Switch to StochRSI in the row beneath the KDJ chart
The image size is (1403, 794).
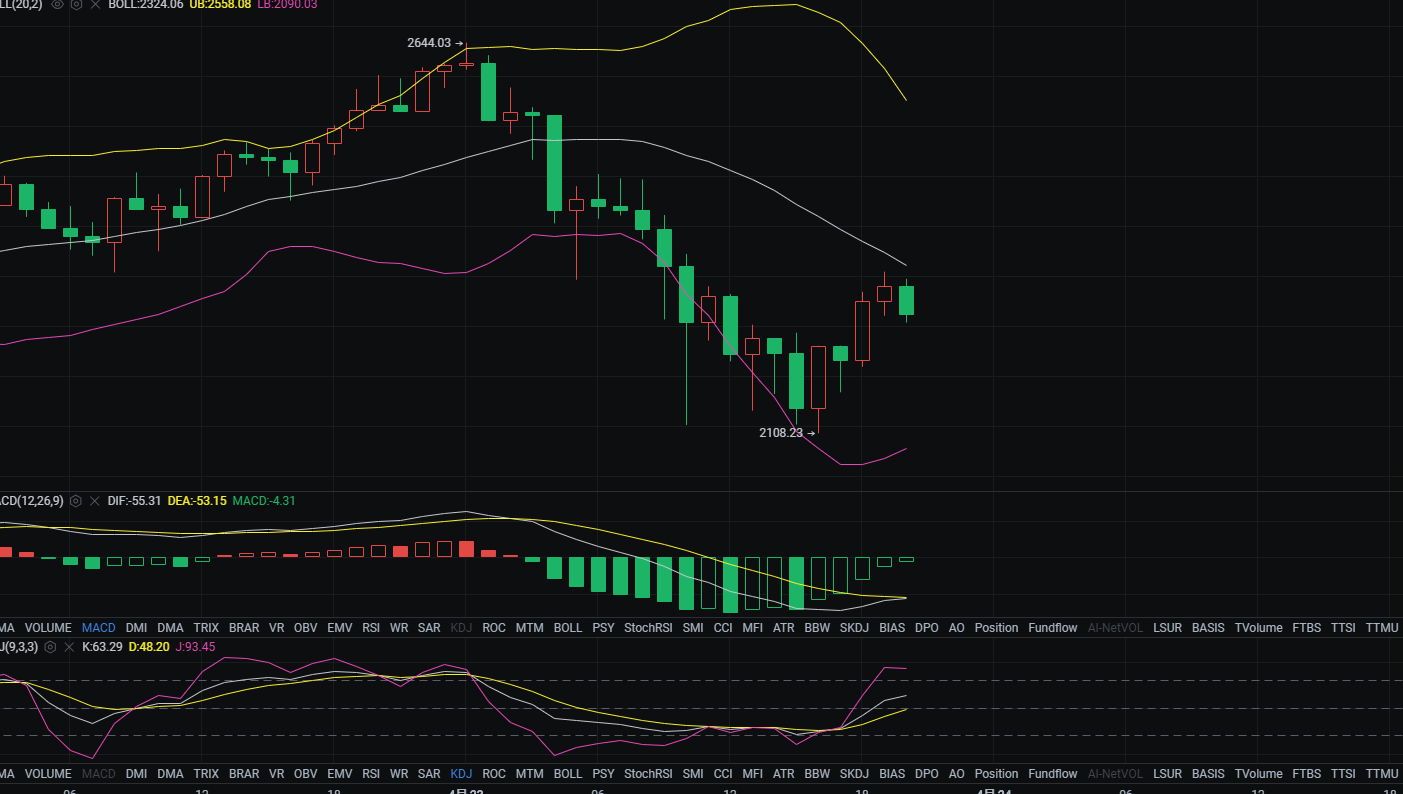648,774
